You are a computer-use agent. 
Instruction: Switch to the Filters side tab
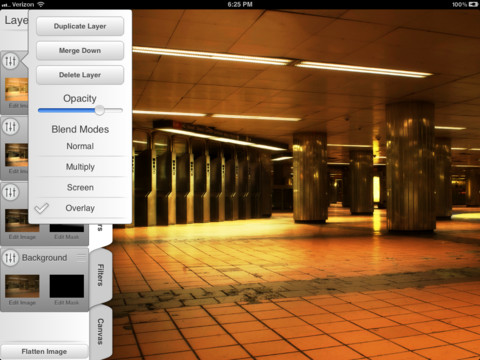(101, 275)
